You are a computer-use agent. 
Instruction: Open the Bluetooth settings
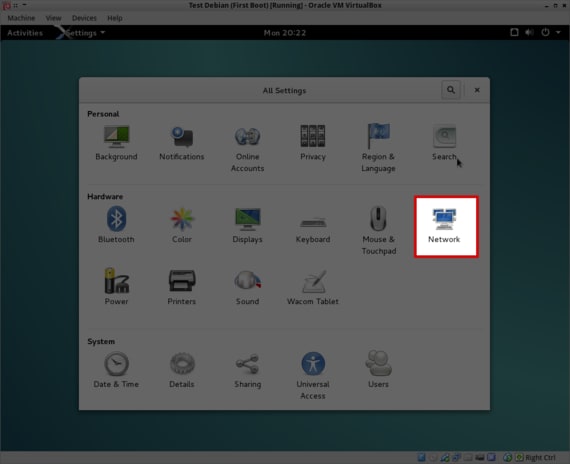[x=116, y=225]
